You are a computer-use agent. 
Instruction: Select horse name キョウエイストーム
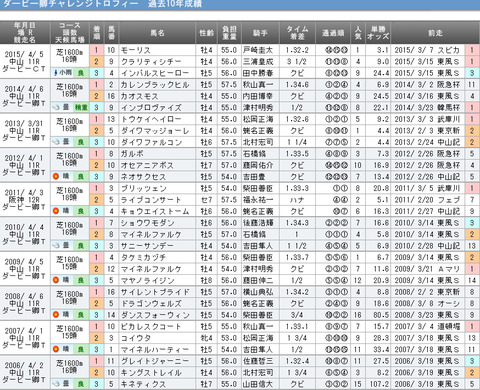pyautogui.click(x=155, y=211)
